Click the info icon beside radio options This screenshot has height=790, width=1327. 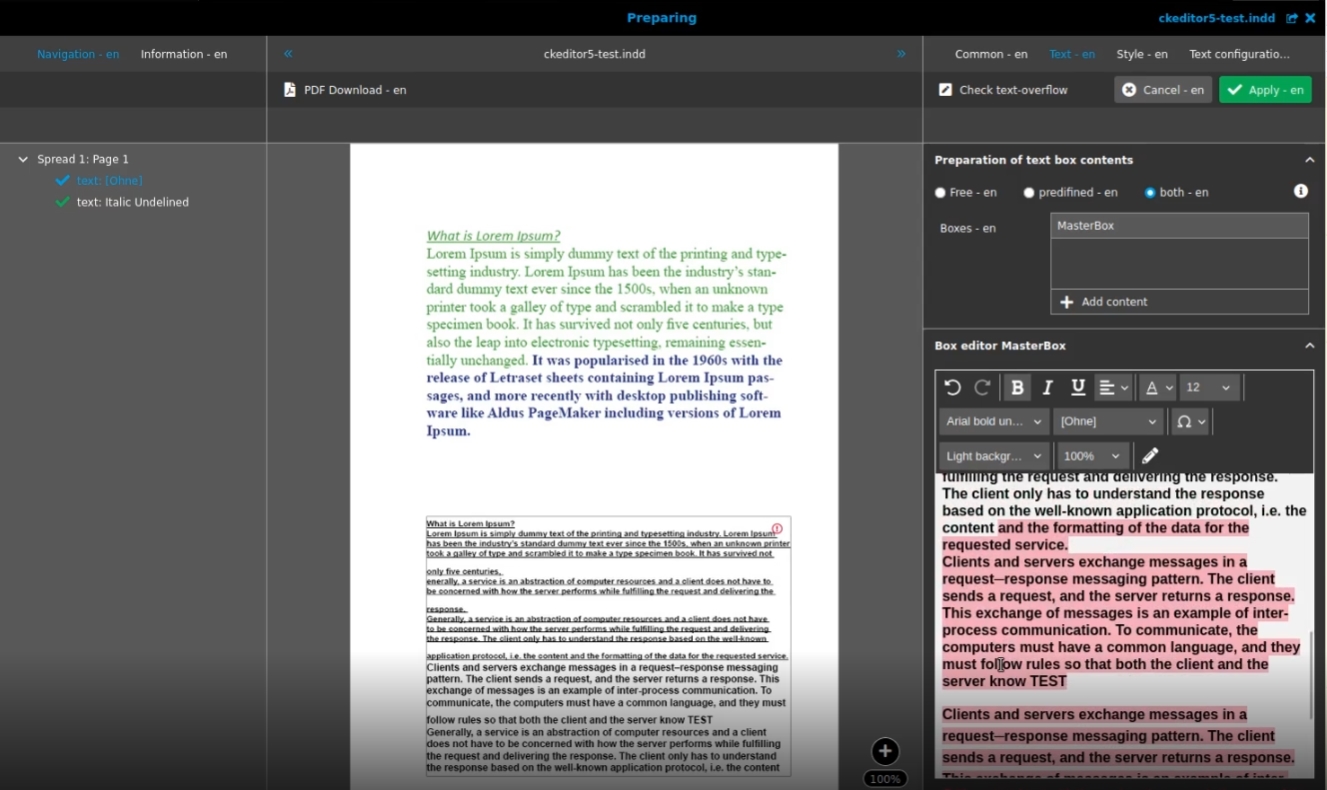point(1301,191)
